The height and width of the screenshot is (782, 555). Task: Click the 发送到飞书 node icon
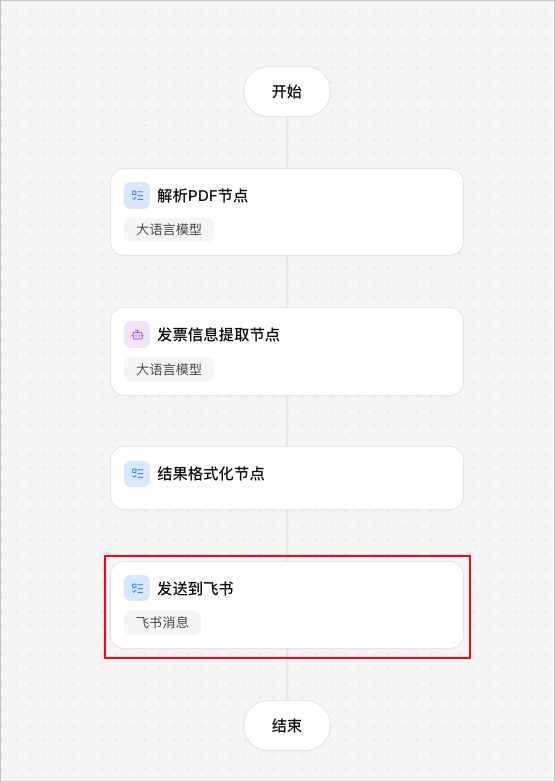(x=137, y=588)
